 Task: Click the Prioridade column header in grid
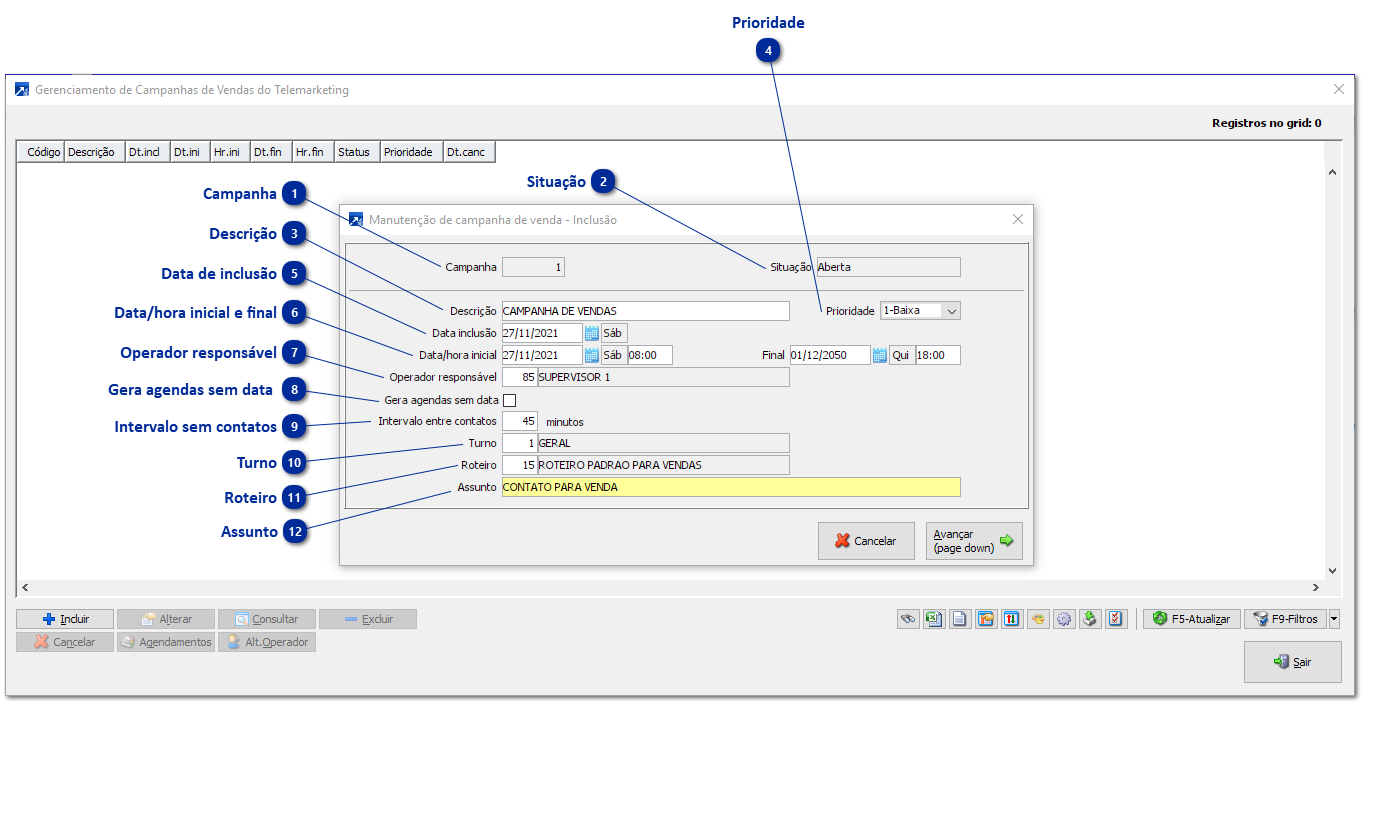click(x=412, y=152)
